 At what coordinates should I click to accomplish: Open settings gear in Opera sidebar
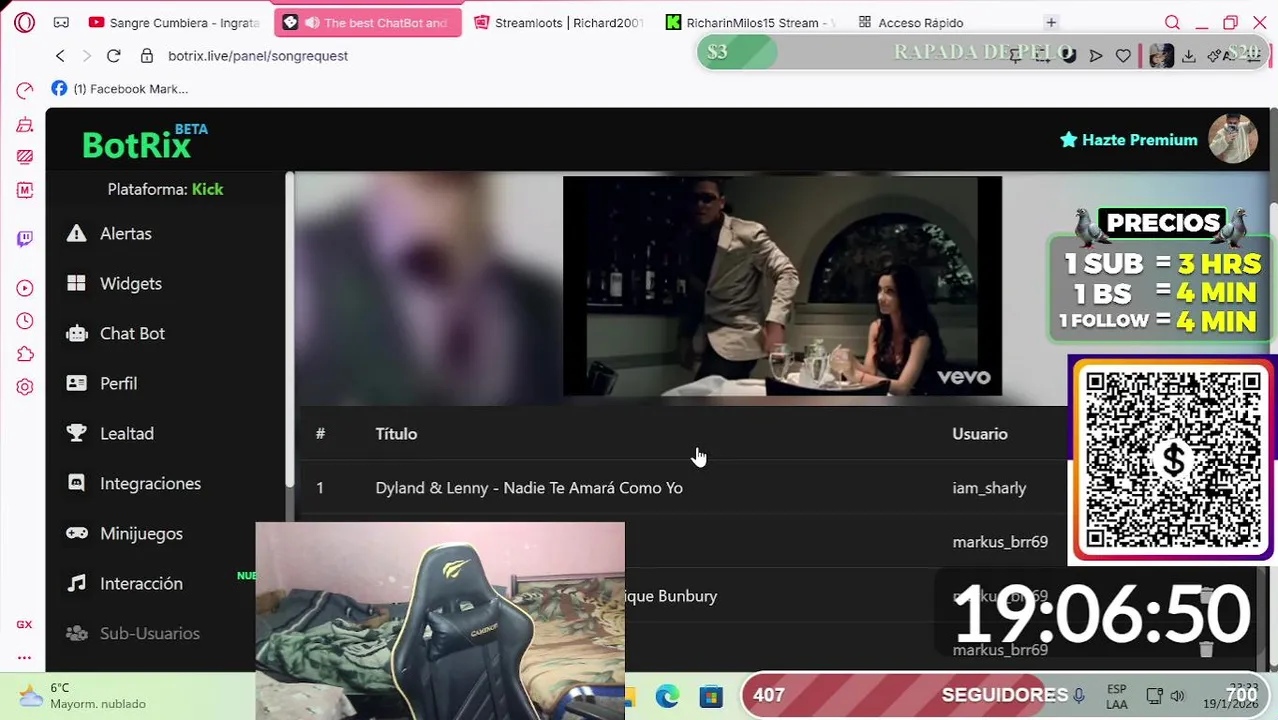pyautogui.click(x=24, y=387)
